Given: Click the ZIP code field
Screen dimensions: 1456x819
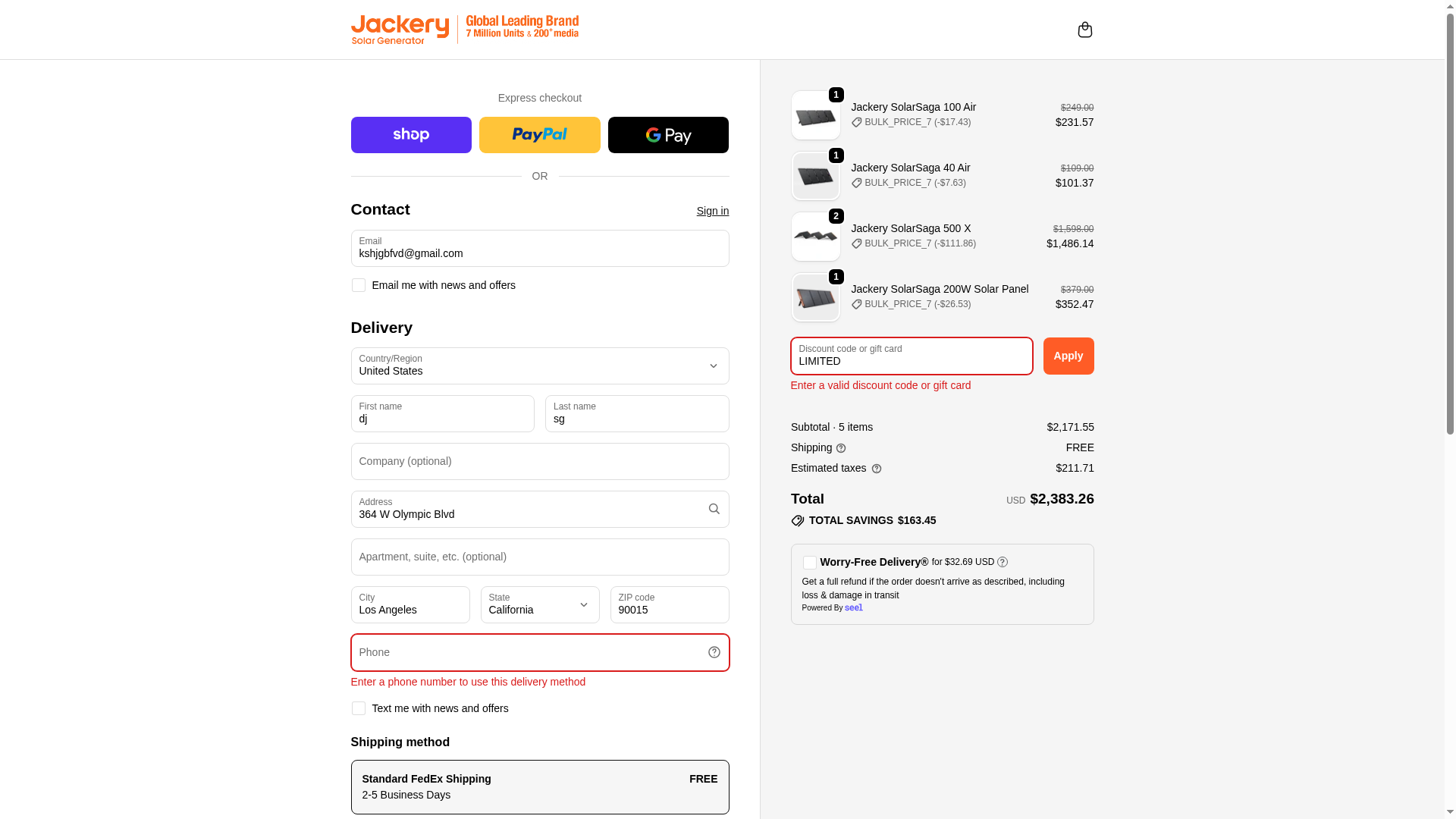Looking at the screenshot, I should tap(670, 604).
